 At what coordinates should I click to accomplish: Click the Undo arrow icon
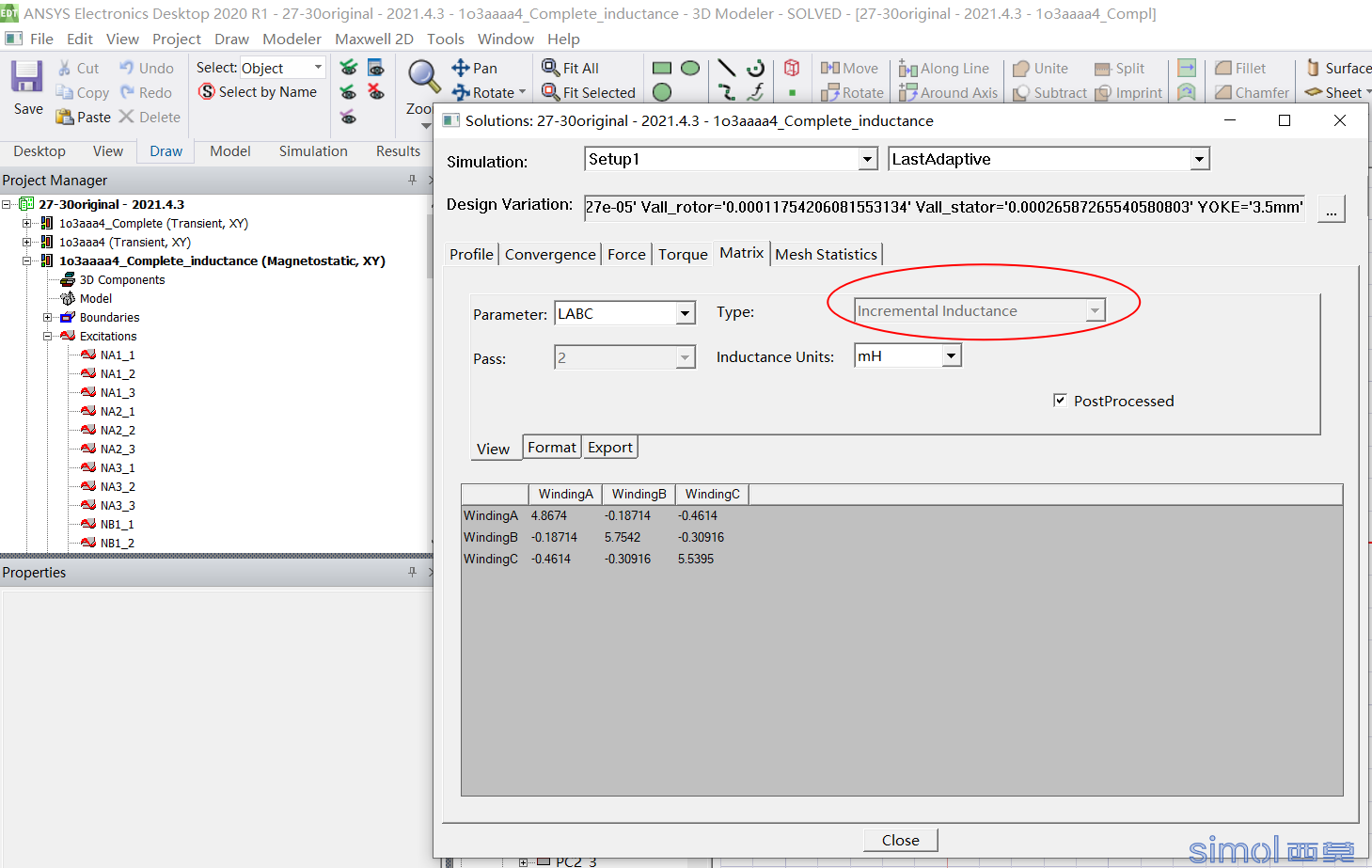click(127, 68)
